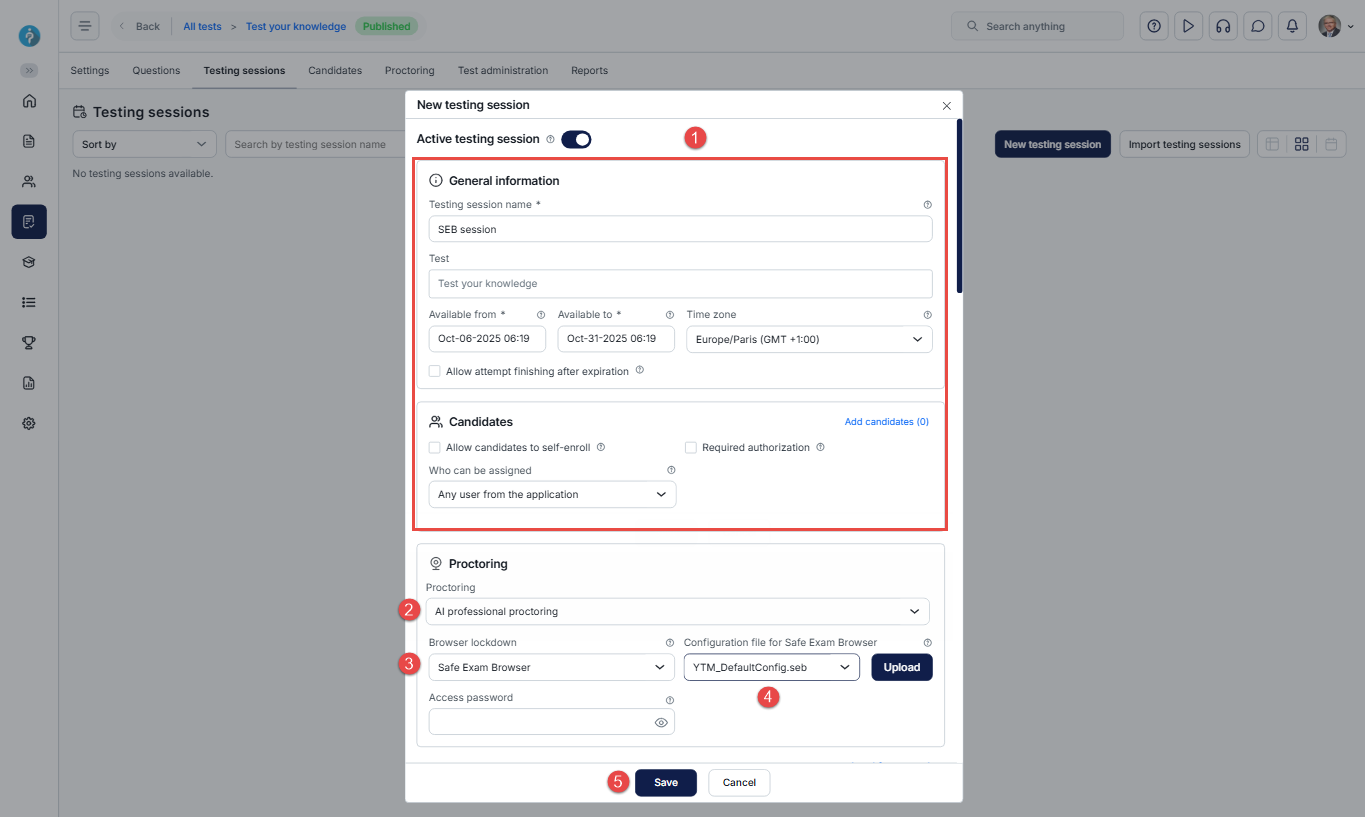Viewport: 1365px width, 817px height.
Task: Tick the Required authorization checkbox
Action: click(691, 448)
